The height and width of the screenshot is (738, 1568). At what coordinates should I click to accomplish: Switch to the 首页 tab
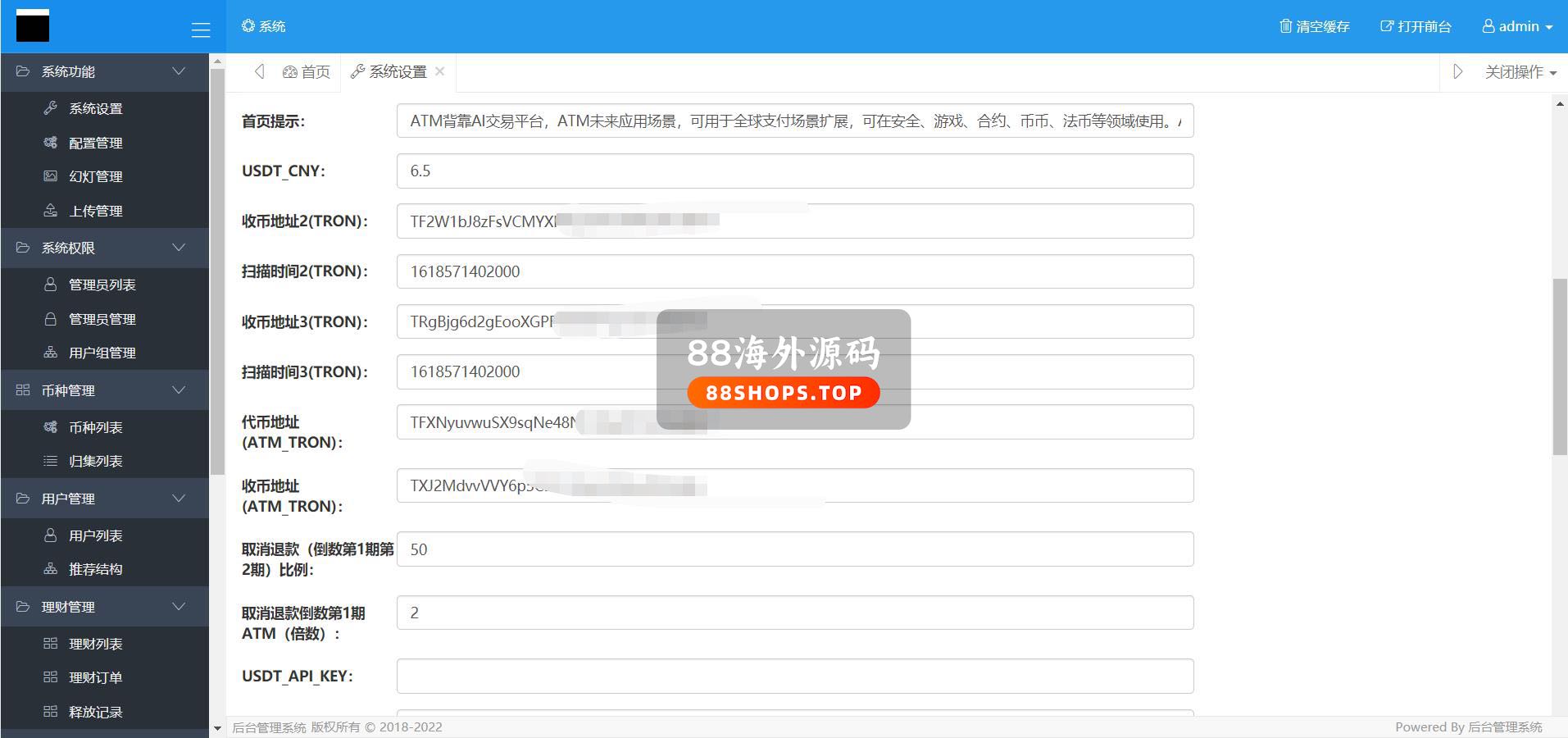(x=307, y=72)
